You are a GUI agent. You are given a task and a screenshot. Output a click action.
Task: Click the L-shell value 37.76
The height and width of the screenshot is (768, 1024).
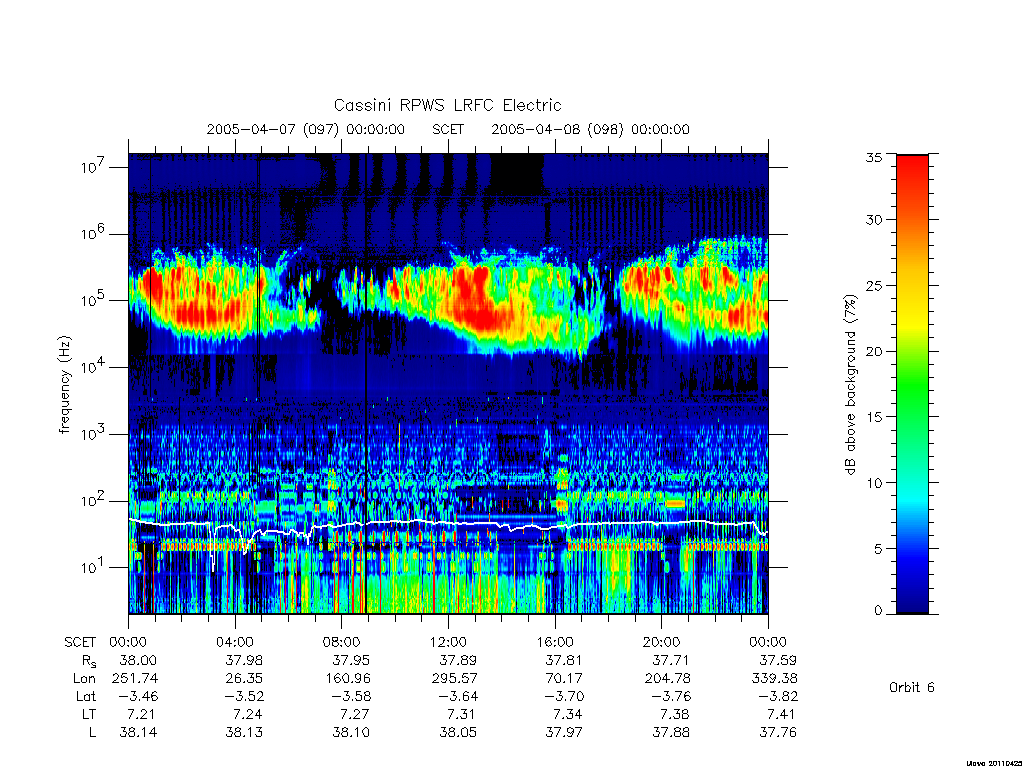coord(778,732)
